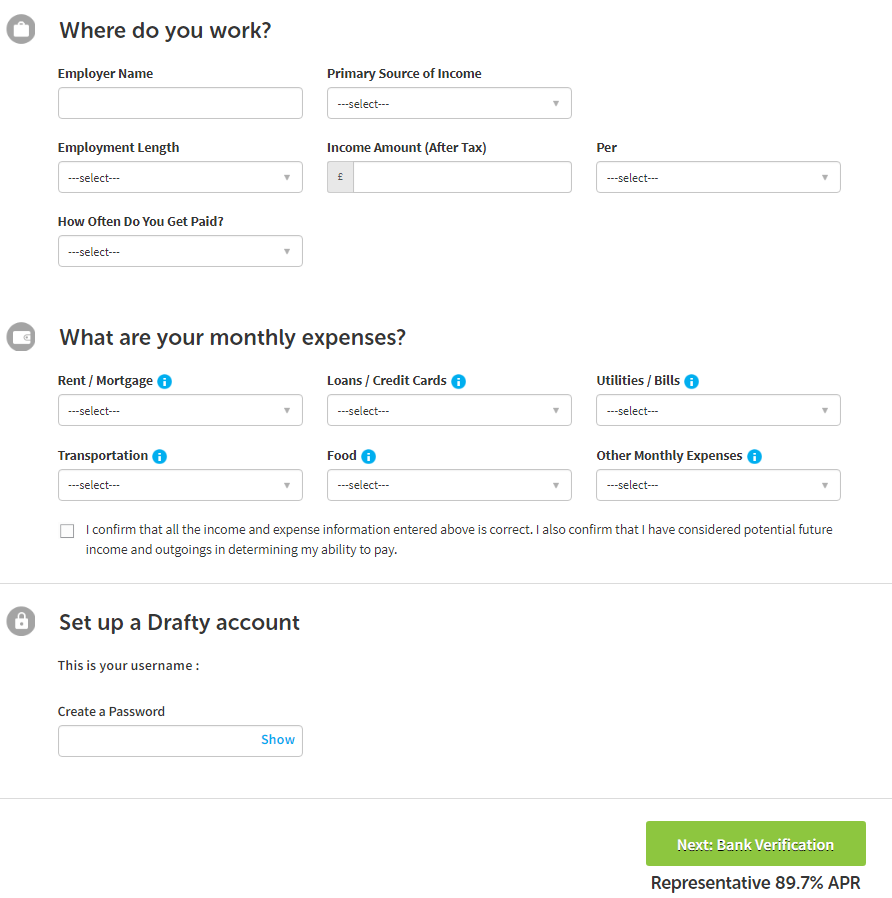Viewport: 892px width, 898px height.
Task: Click the Transportation info icon
Action: pyautogui.click(x=160, y=456)
